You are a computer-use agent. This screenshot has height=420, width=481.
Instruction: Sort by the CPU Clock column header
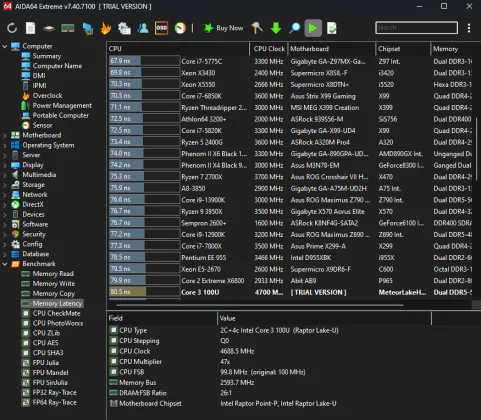pyautogui.click(x=269, y=49)
